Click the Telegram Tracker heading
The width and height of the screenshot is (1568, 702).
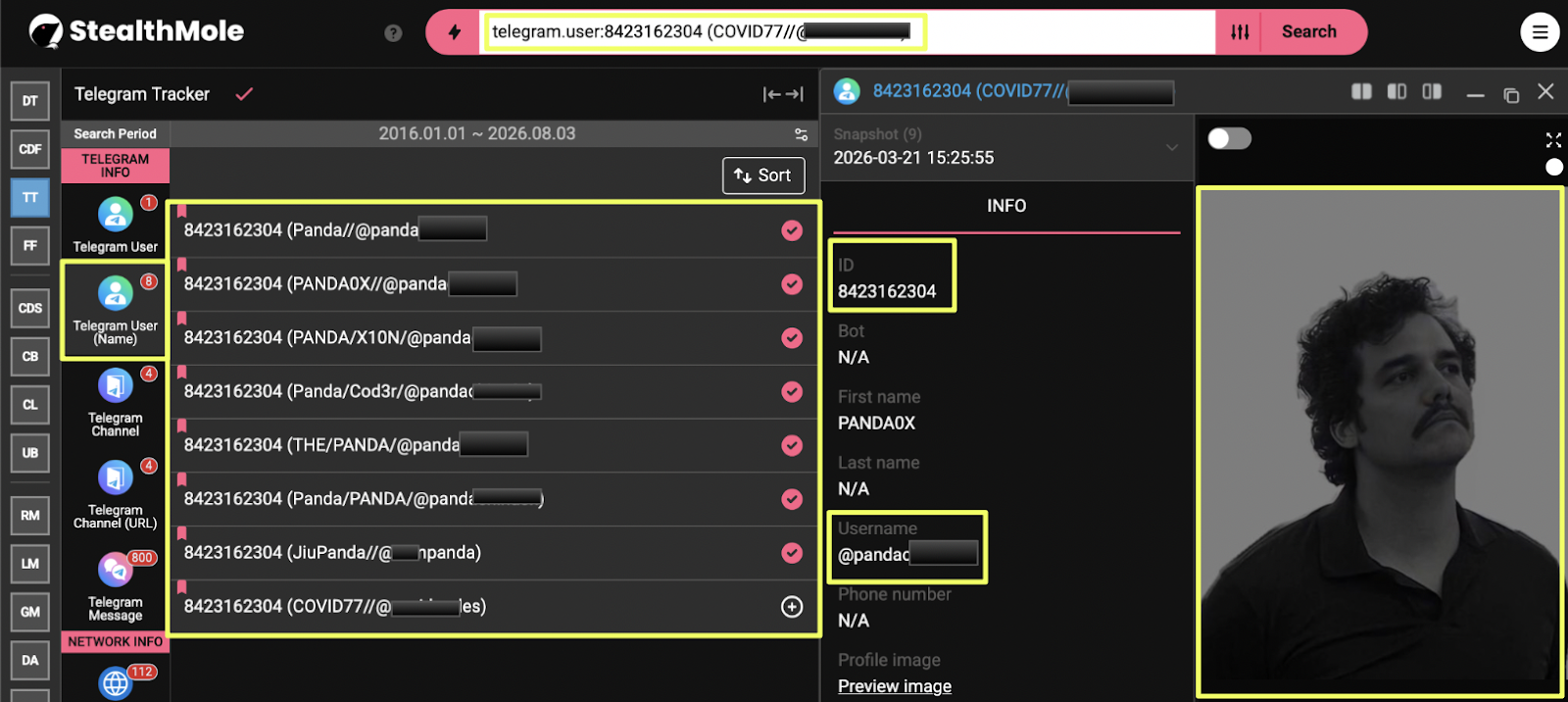[142, 94]
